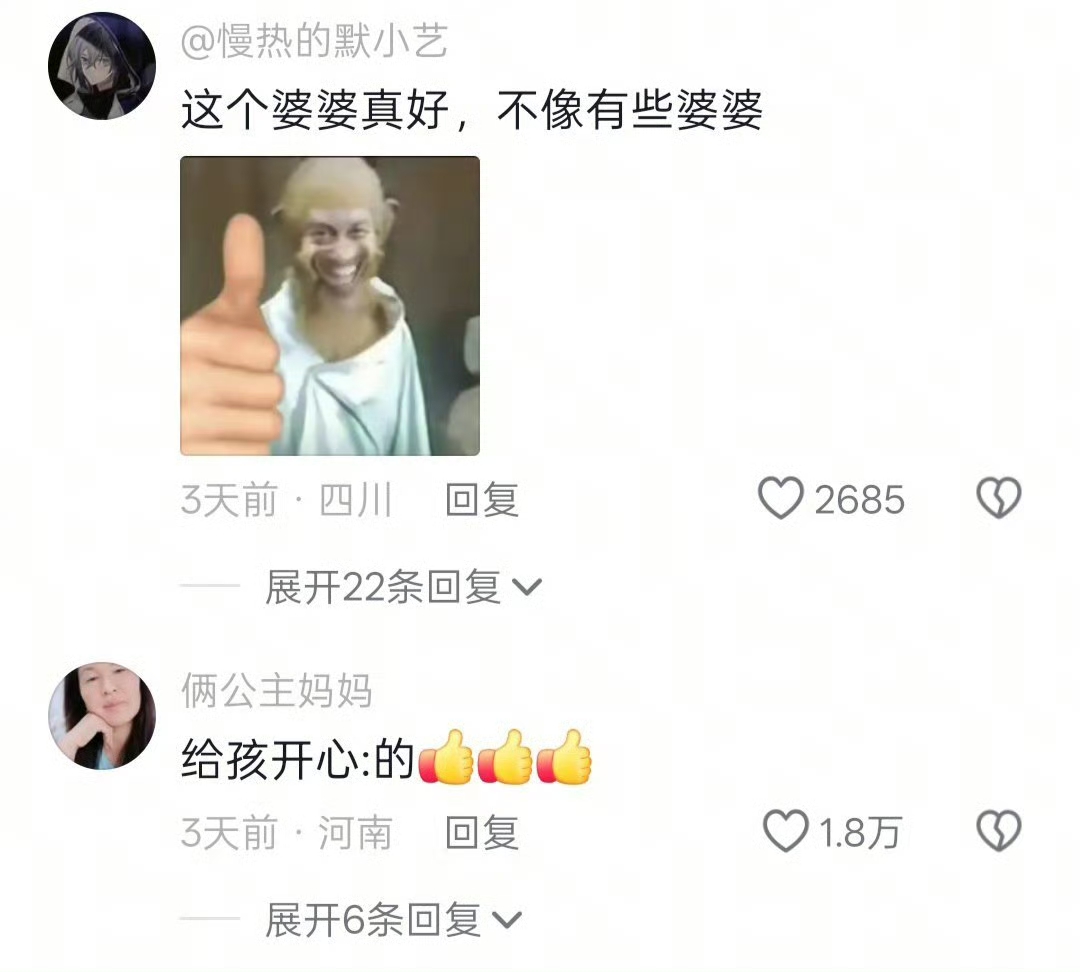Open avatar of 俩公主妈妈
The height and width of the screenshot is (972, 1080).
[102, 716]
